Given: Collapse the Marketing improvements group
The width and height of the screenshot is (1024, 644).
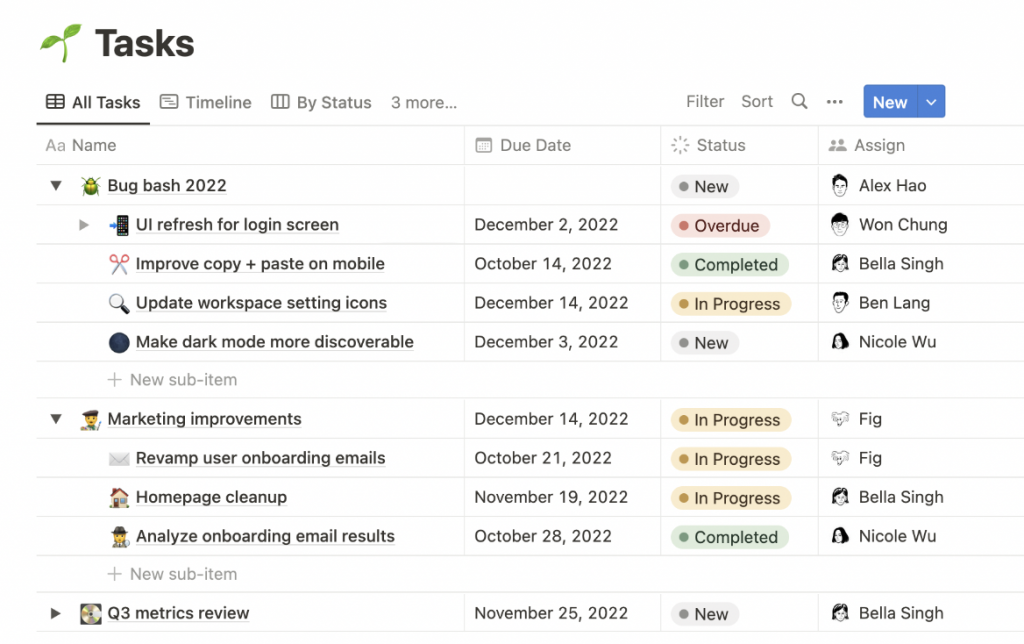Looking at the screenshot, I should [56, 419].
